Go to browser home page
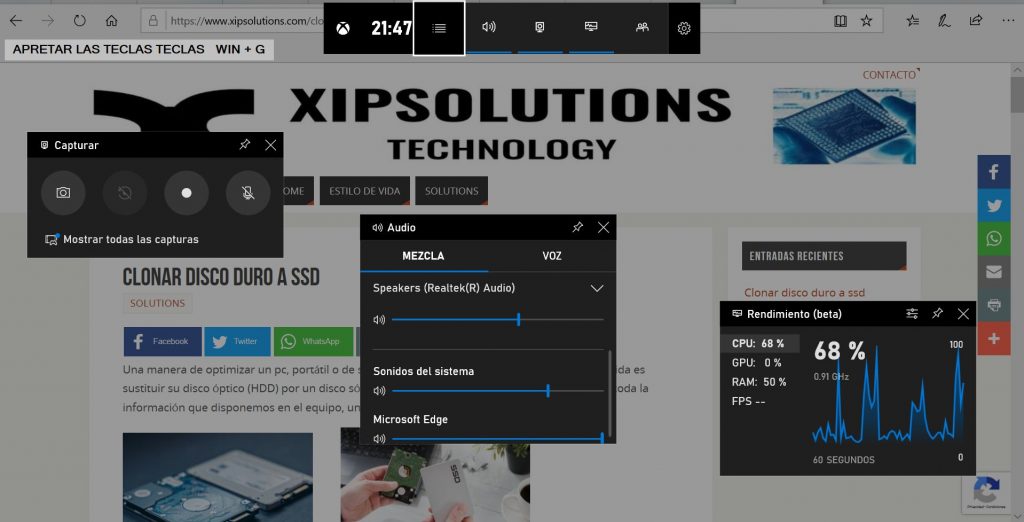This screenshot has height=522, width=1024. pos(112,21)
